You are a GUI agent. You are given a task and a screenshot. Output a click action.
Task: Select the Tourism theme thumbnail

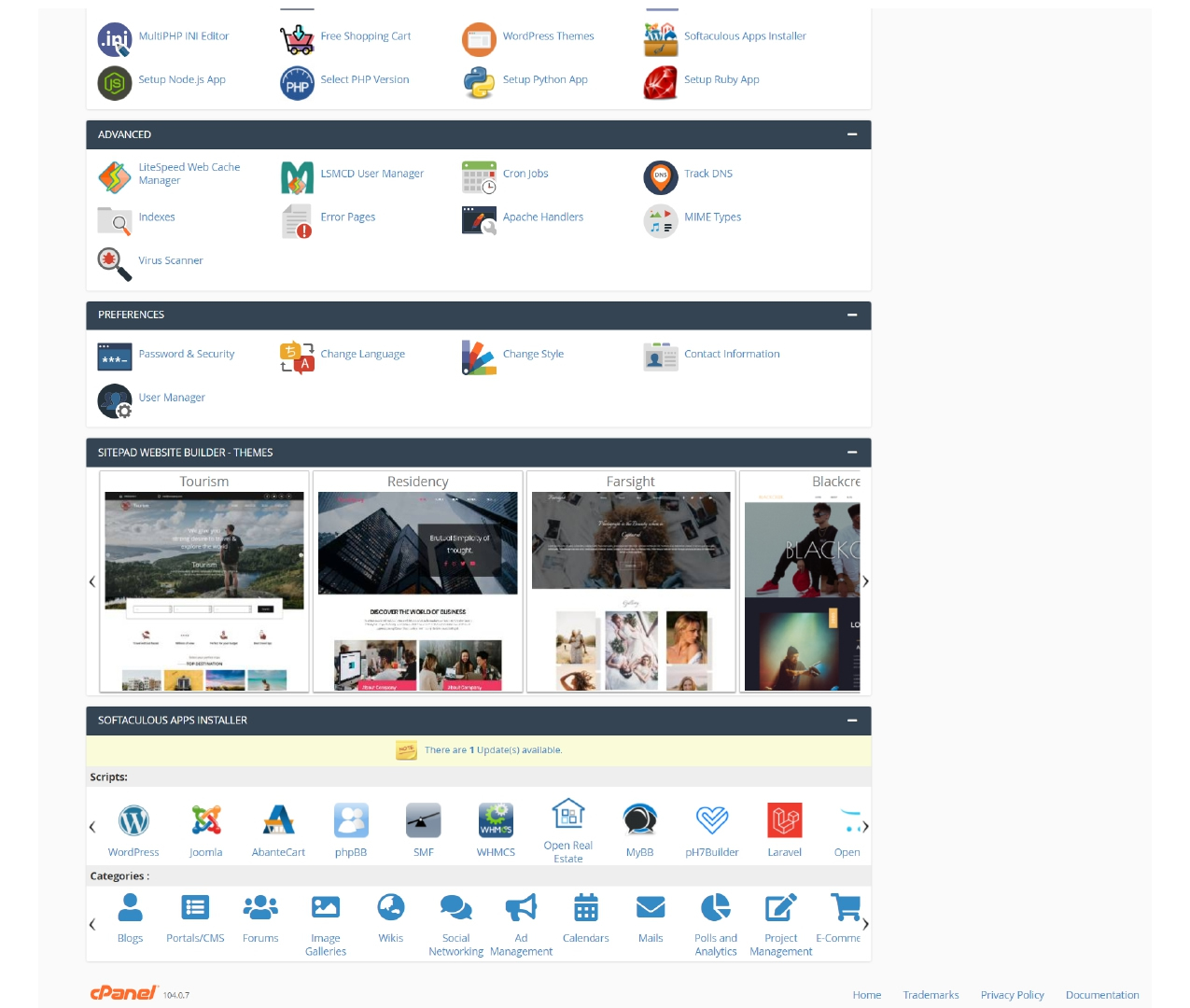(204, 591)
